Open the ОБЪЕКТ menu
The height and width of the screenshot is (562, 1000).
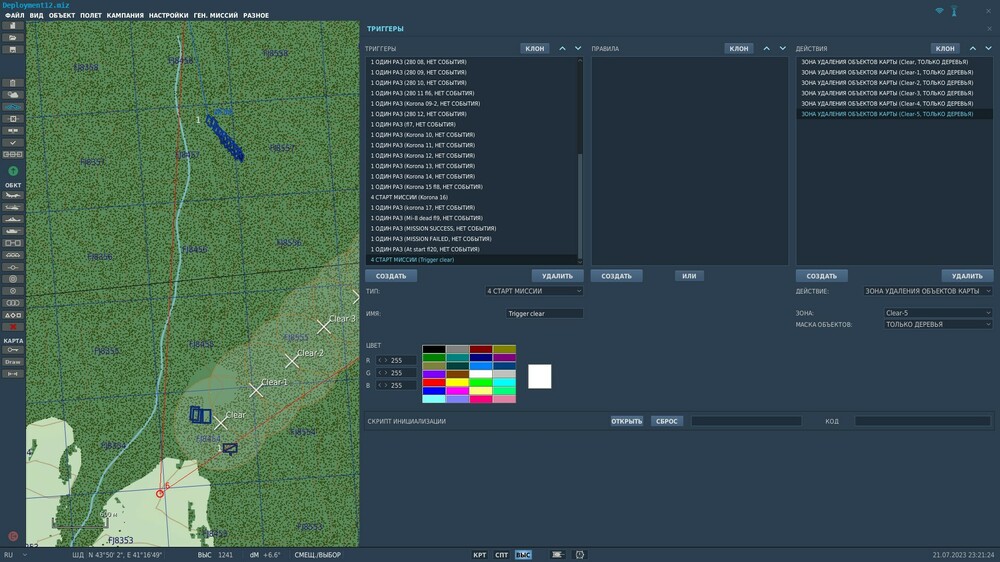(62, 15)
